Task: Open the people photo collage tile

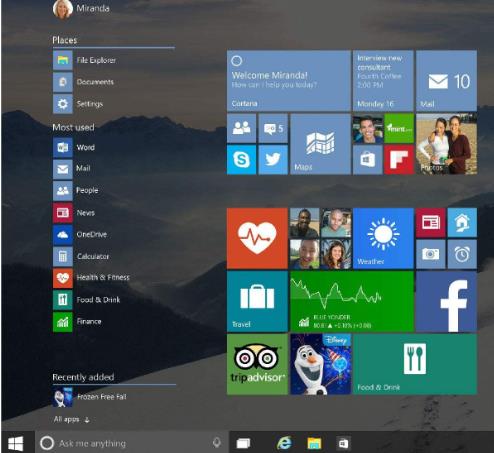Action: [320, 238]
